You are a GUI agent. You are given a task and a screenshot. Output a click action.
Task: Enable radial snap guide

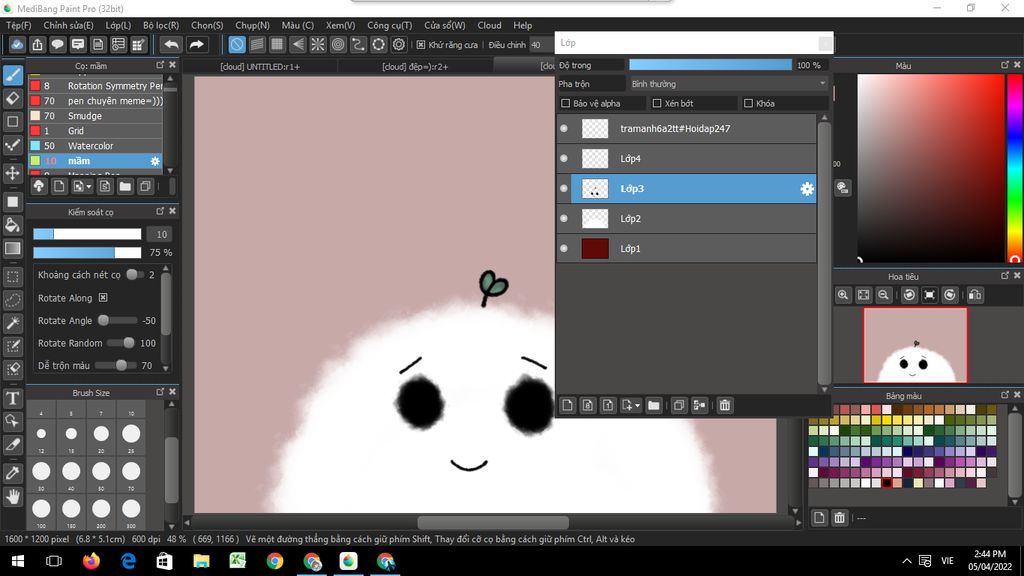pos(318,44)
